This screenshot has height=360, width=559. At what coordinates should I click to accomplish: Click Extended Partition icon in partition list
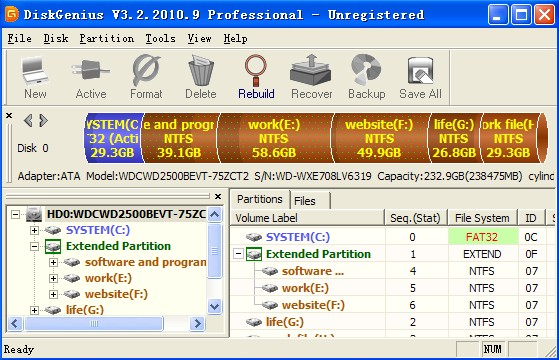tap(254, 254)
